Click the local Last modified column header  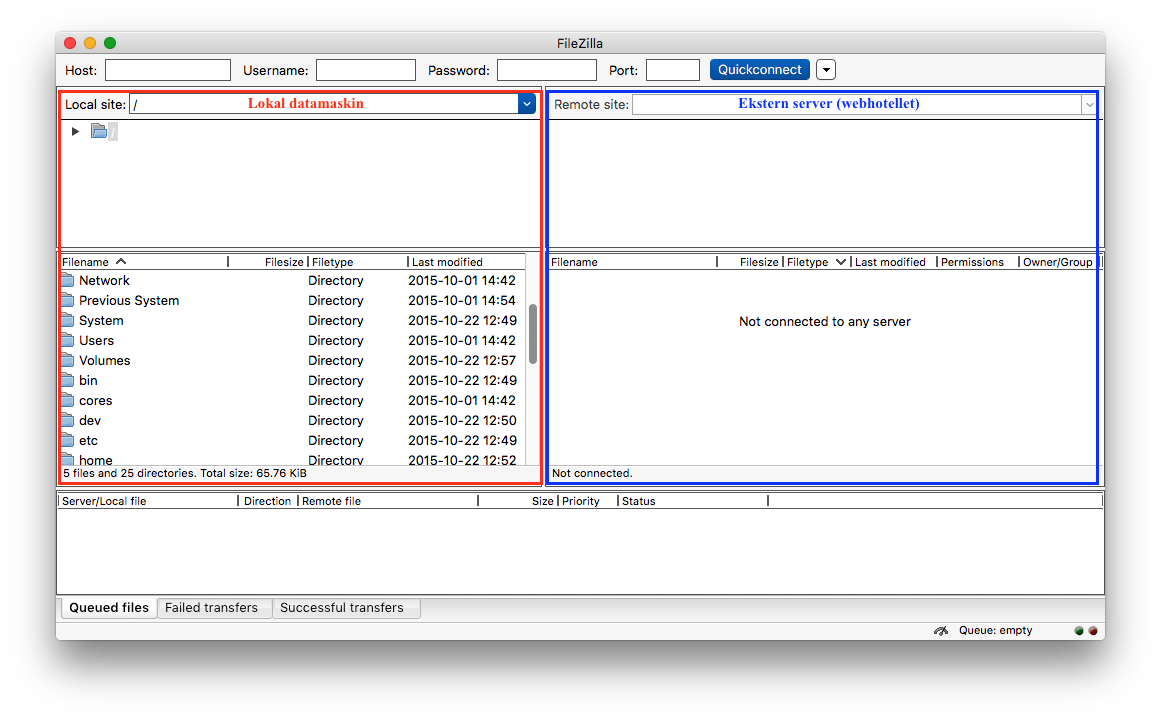pyautogui.click(x=466, y=262)
